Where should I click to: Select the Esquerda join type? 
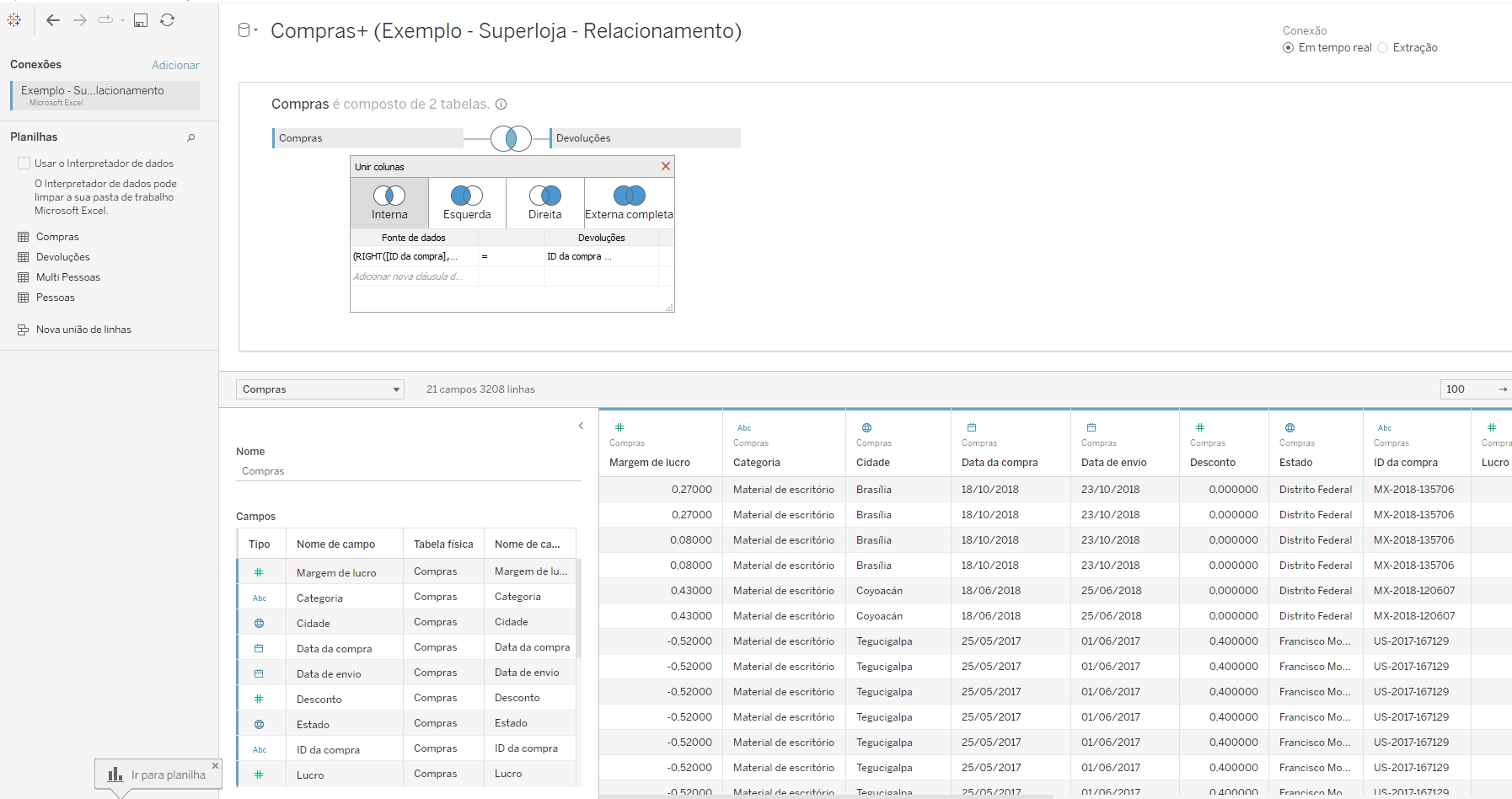[x=467, y=203]
